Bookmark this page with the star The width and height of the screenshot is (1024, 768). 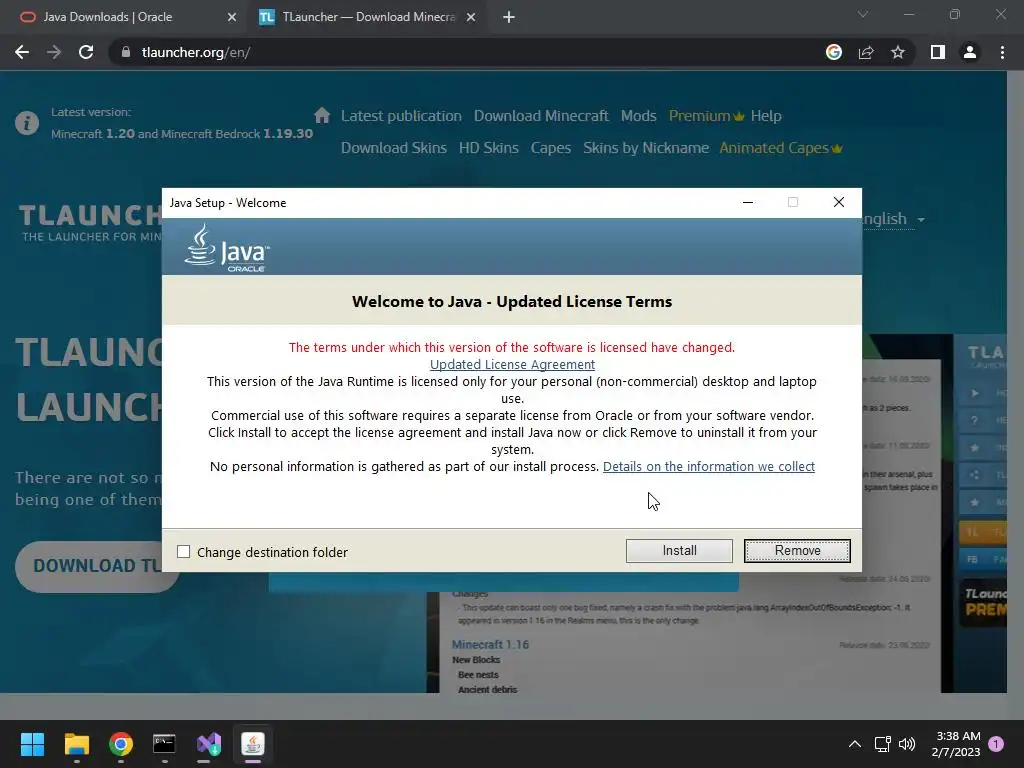[x=898, y=52]
